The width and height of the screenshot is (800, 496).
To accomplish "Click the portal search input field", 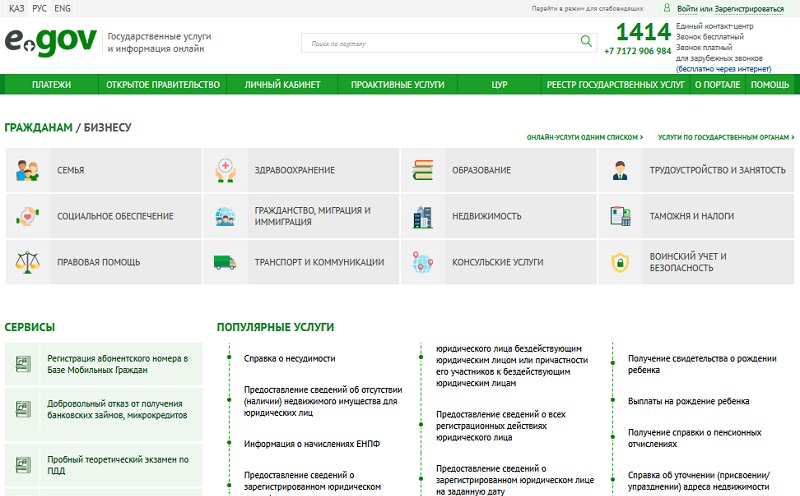I will point(440,43).
